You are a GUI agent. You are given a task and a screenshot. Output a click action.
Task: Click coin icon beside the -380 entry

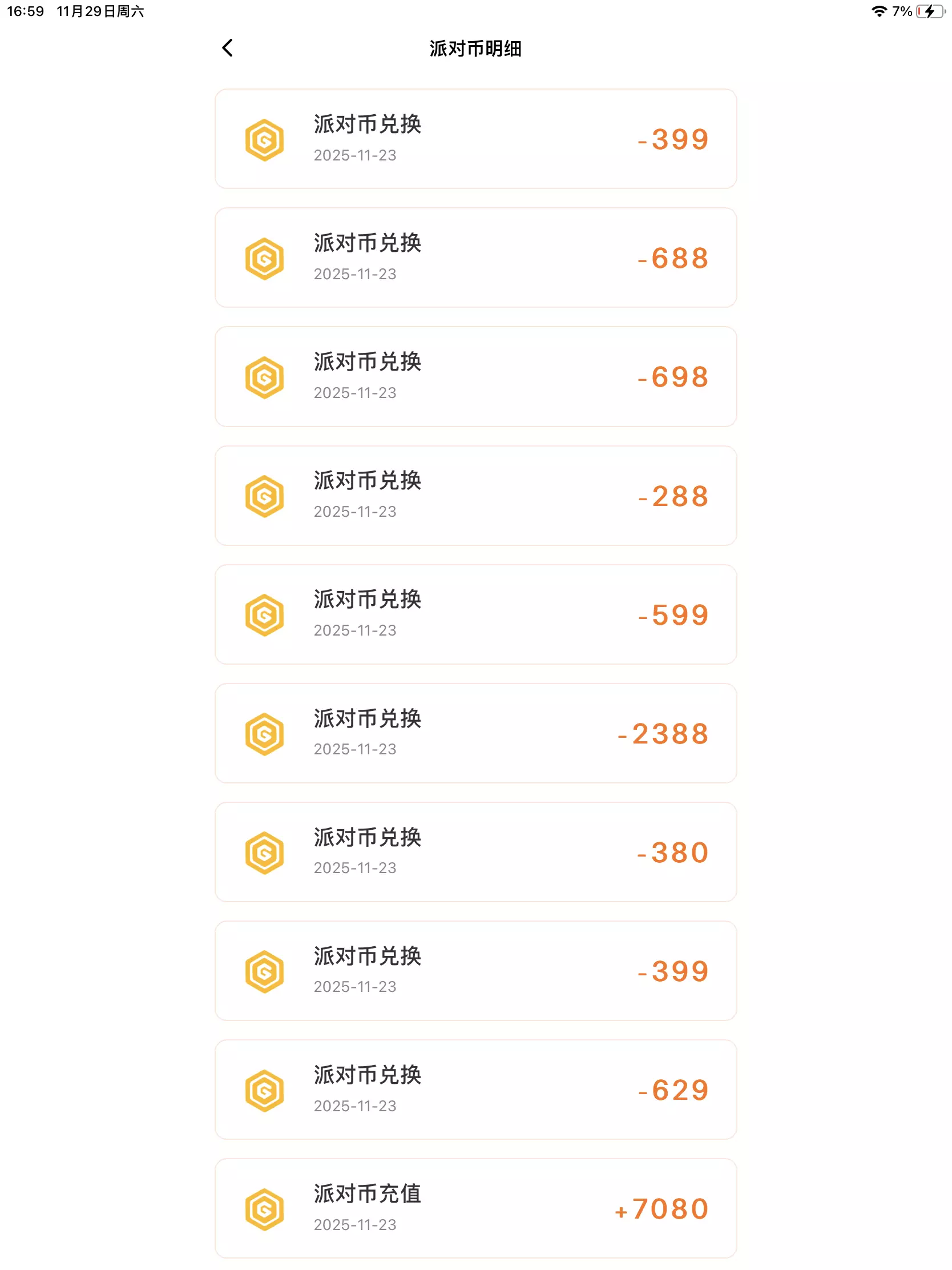[x=265, y=853]
